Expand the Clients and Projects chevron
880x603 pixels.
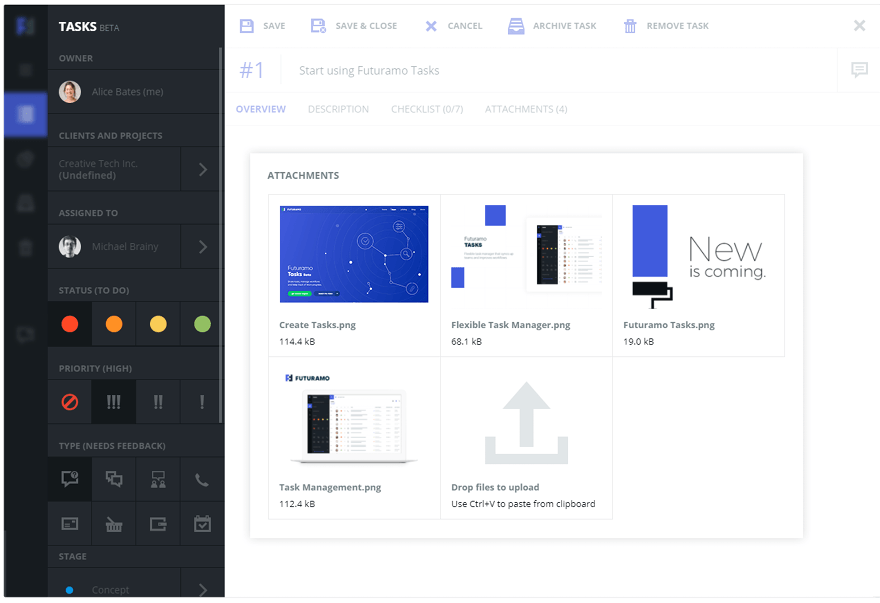(x=203, y=169)
